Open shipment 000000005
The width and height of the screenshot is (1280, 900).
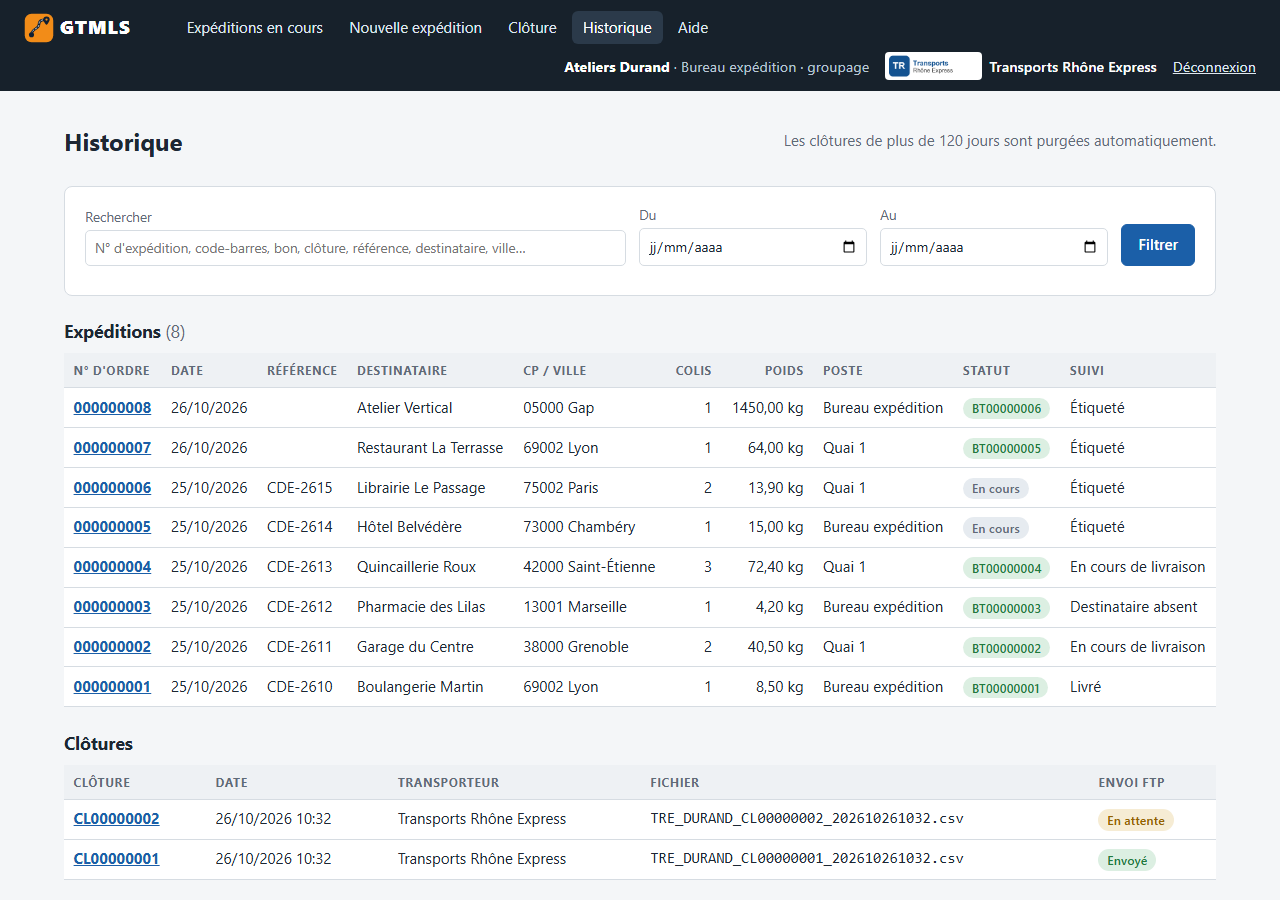(x=112, y=527)
